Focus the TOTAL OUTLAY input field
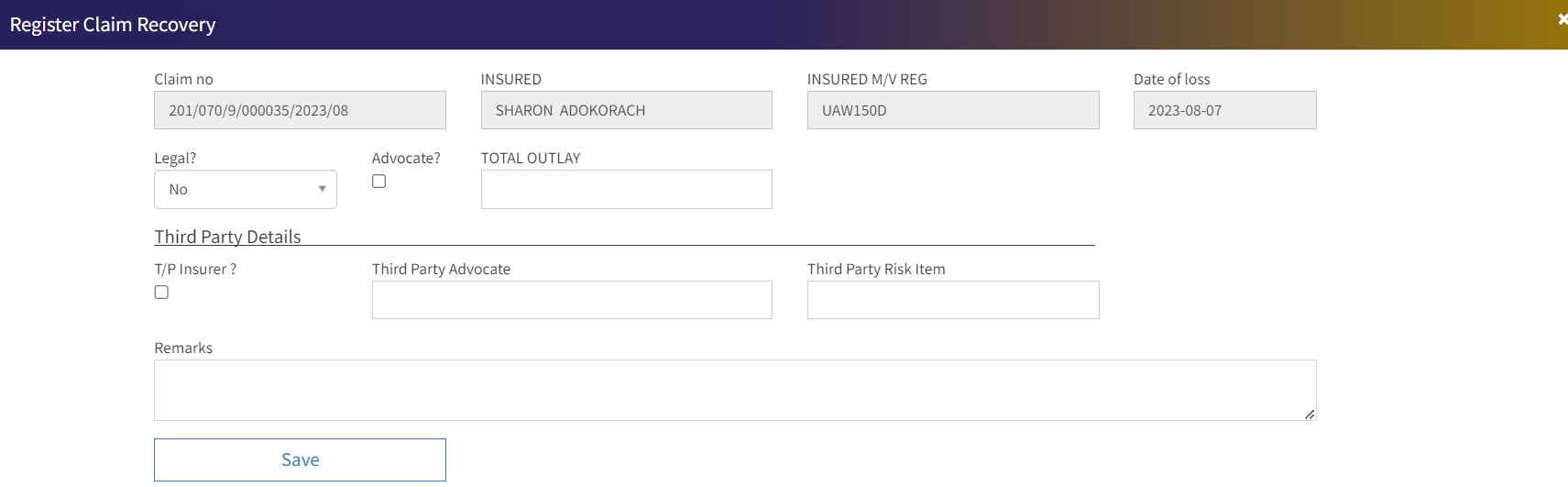This screenshot has height=487, width=1568. click(626, 190)
